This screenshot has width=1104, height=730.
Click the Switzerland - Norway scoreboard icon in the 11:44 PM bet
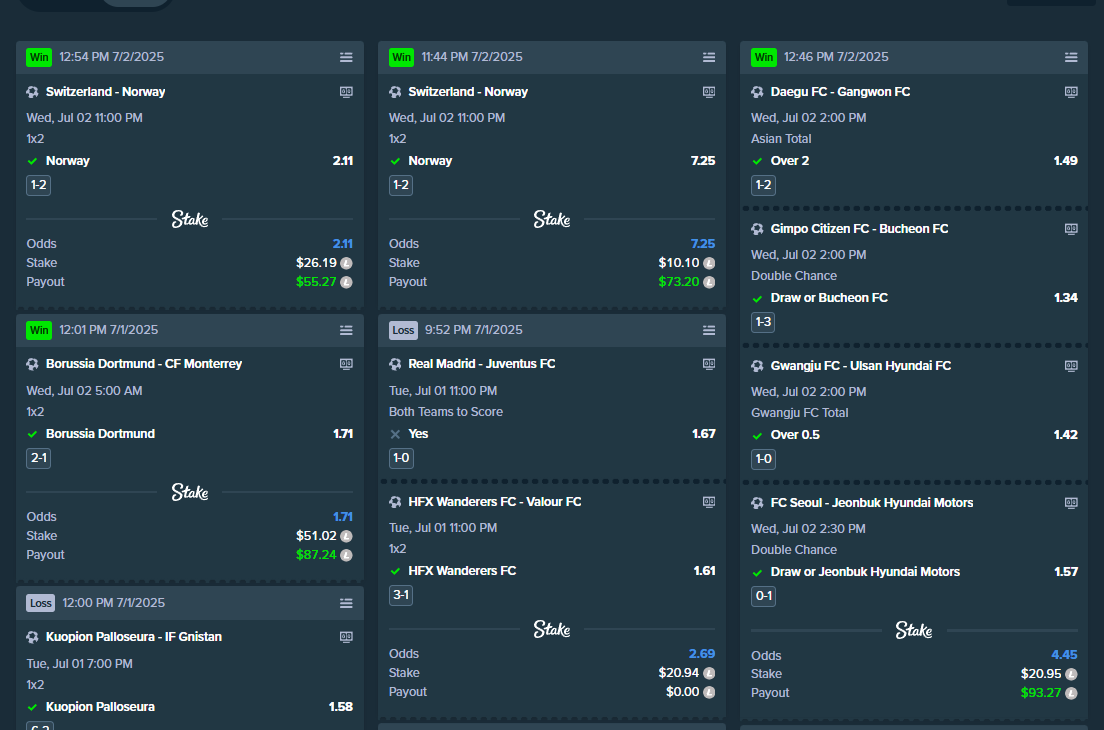[x=709, y=92]
